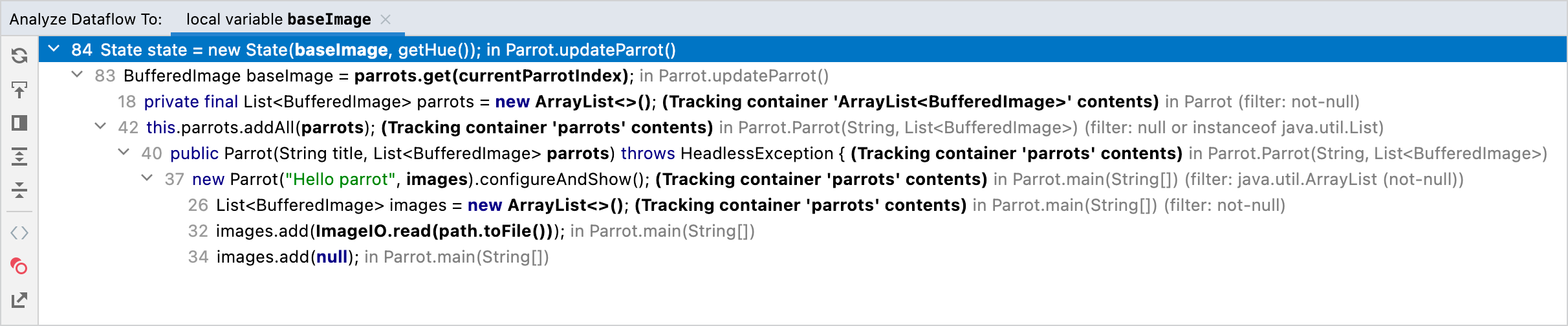
Task: Toggle Group by Leaf Expression icon
Action: [x=19, y=233]
